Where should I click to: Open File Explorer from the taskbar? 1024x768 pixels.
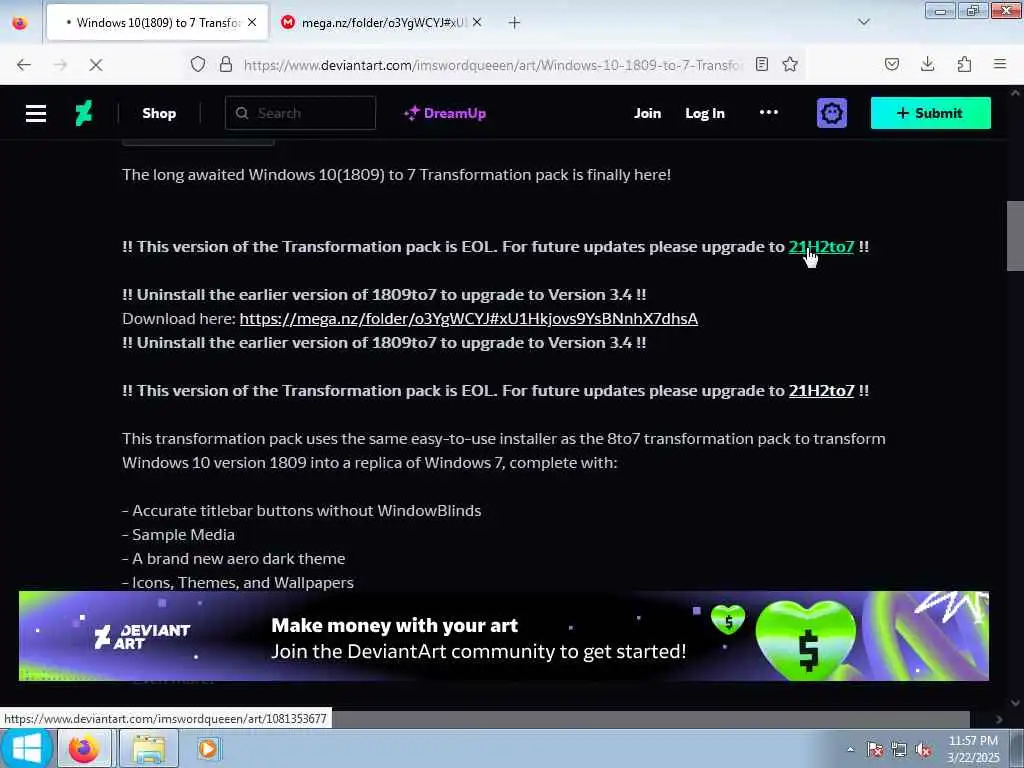[149, 748]
